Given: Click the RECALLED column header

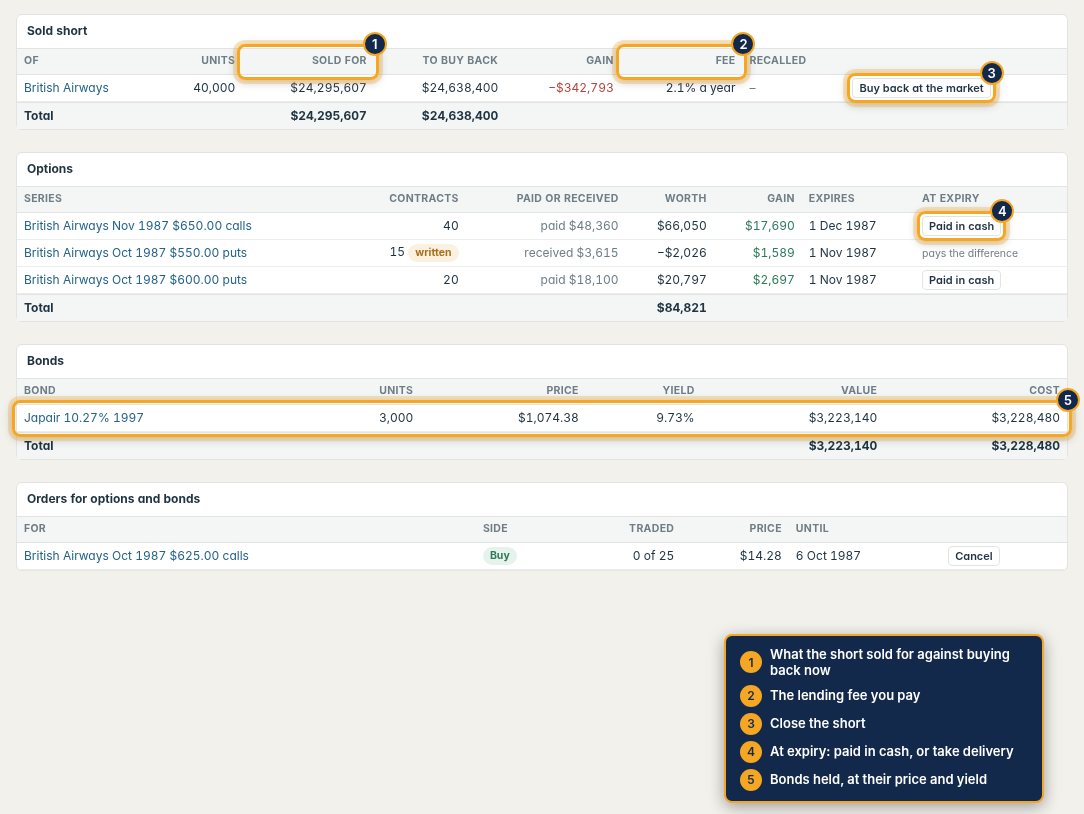Looking at the screenshot, I should (778, 60).
